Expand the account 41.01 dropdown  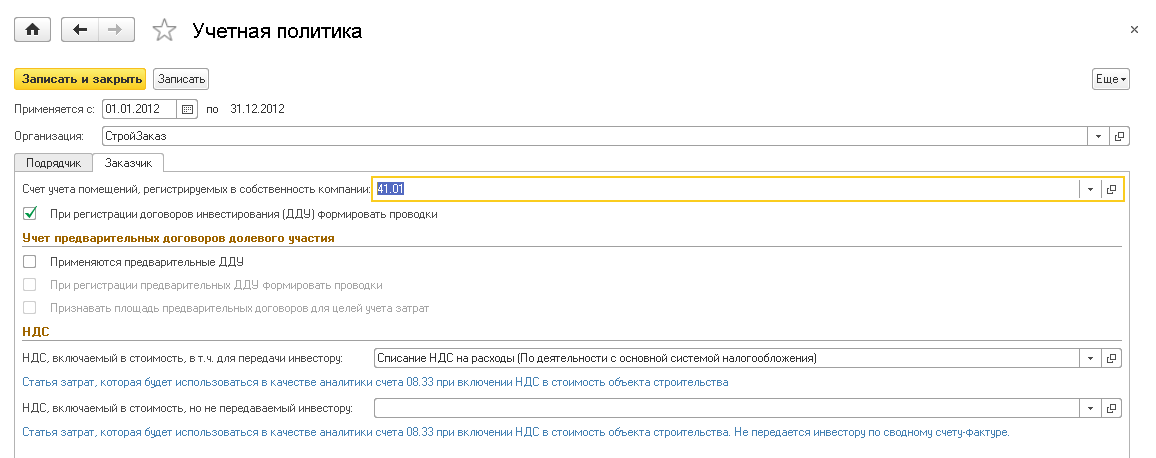pyautogui.click(x=1088, y=189)
